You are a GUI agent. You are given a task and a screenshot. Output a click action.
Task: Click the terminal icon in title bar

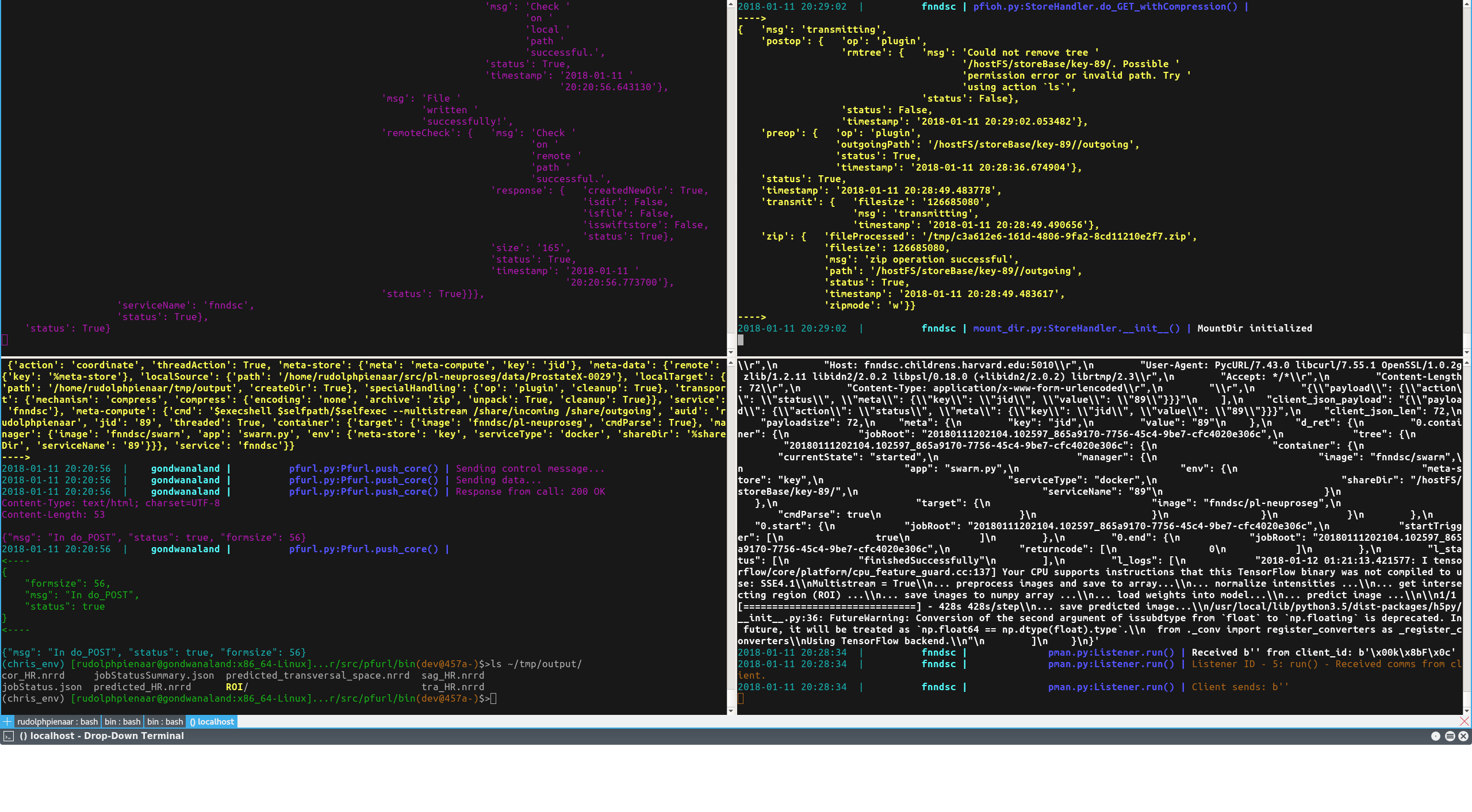[8, 736]
